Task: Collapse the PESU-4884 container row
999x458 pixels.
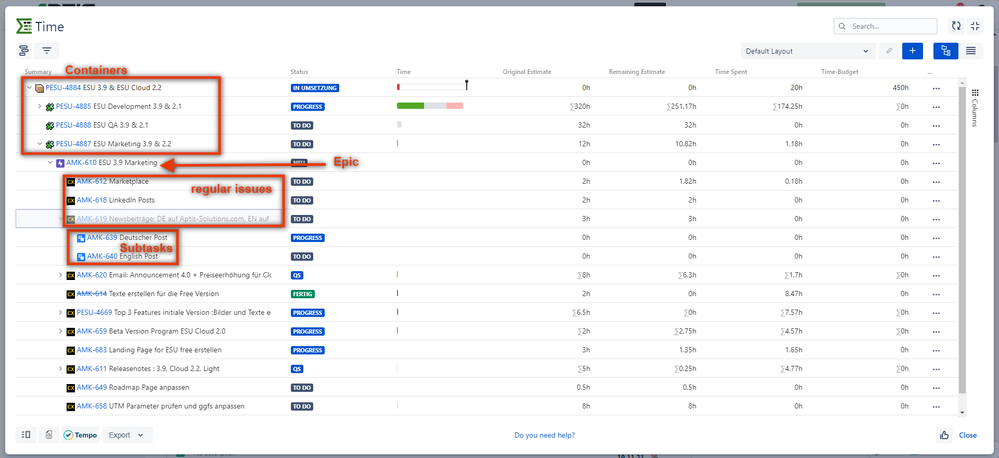Action: pos(29,88)
